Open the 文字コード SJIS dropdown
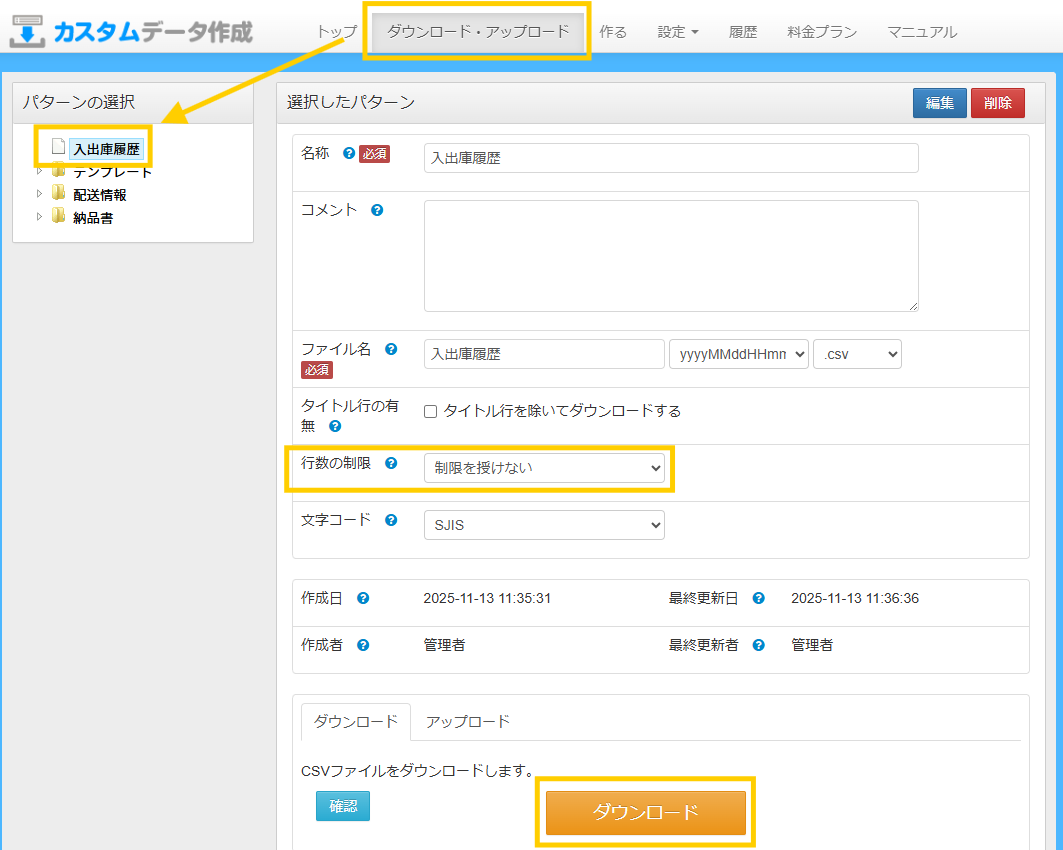Screen dimensions: 1063x850 (544, 524)
